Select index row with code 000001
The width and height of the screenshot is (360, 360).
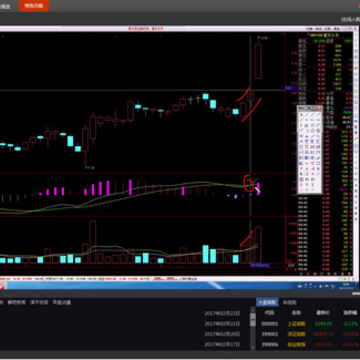pyautogui.click(x=308, y=324)
